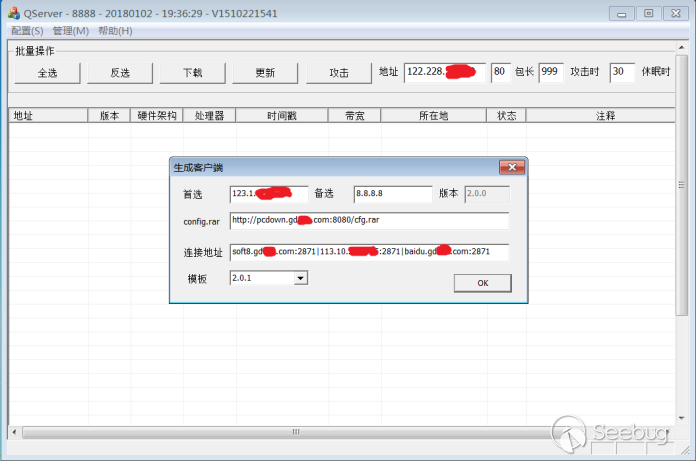Close the QServer window
Screen dimensions: 697x461
(676, 13)
